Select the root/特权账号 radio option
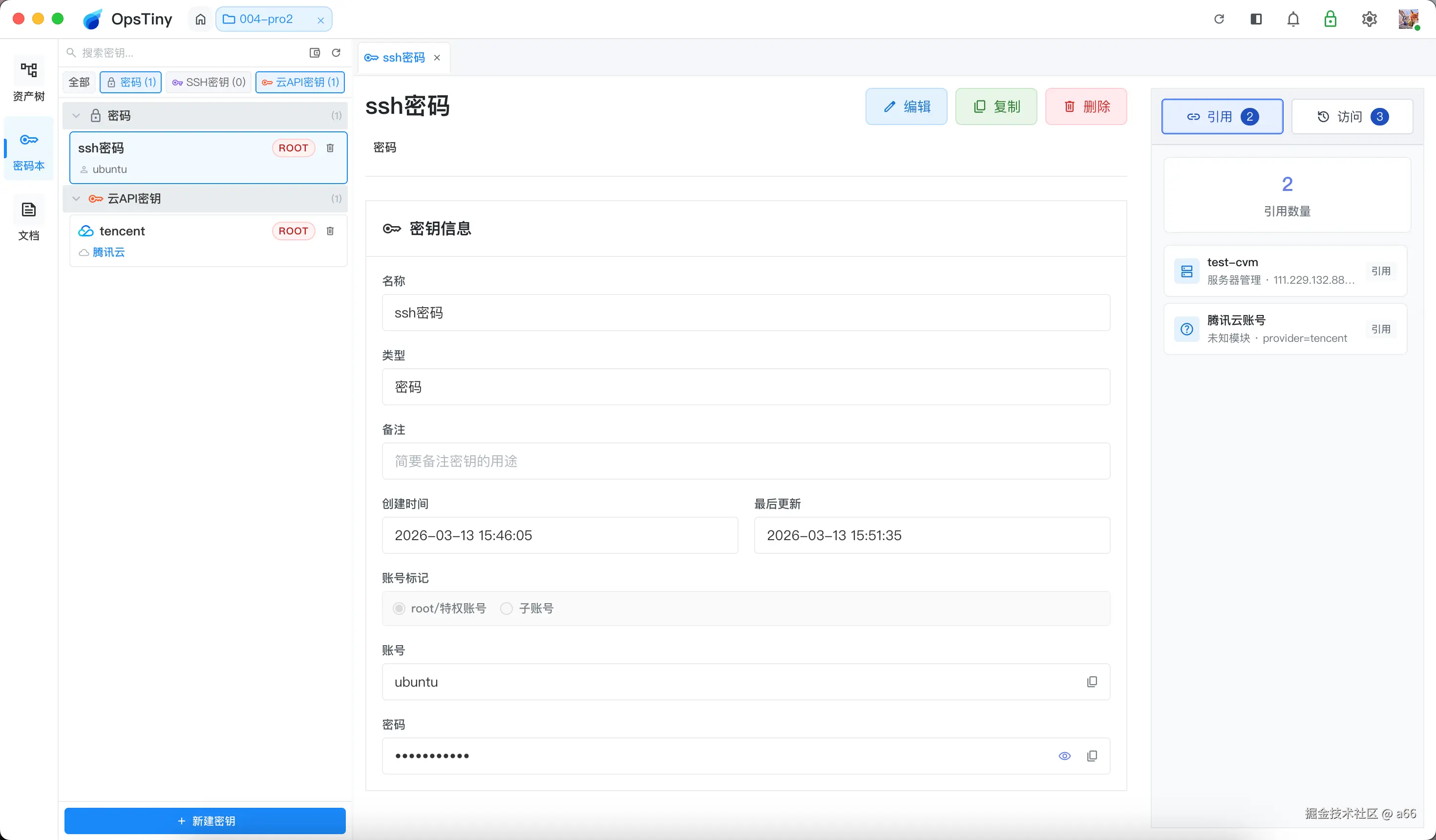The width and height of the screenshot is (1436, 840). click(x=399, y=608)
